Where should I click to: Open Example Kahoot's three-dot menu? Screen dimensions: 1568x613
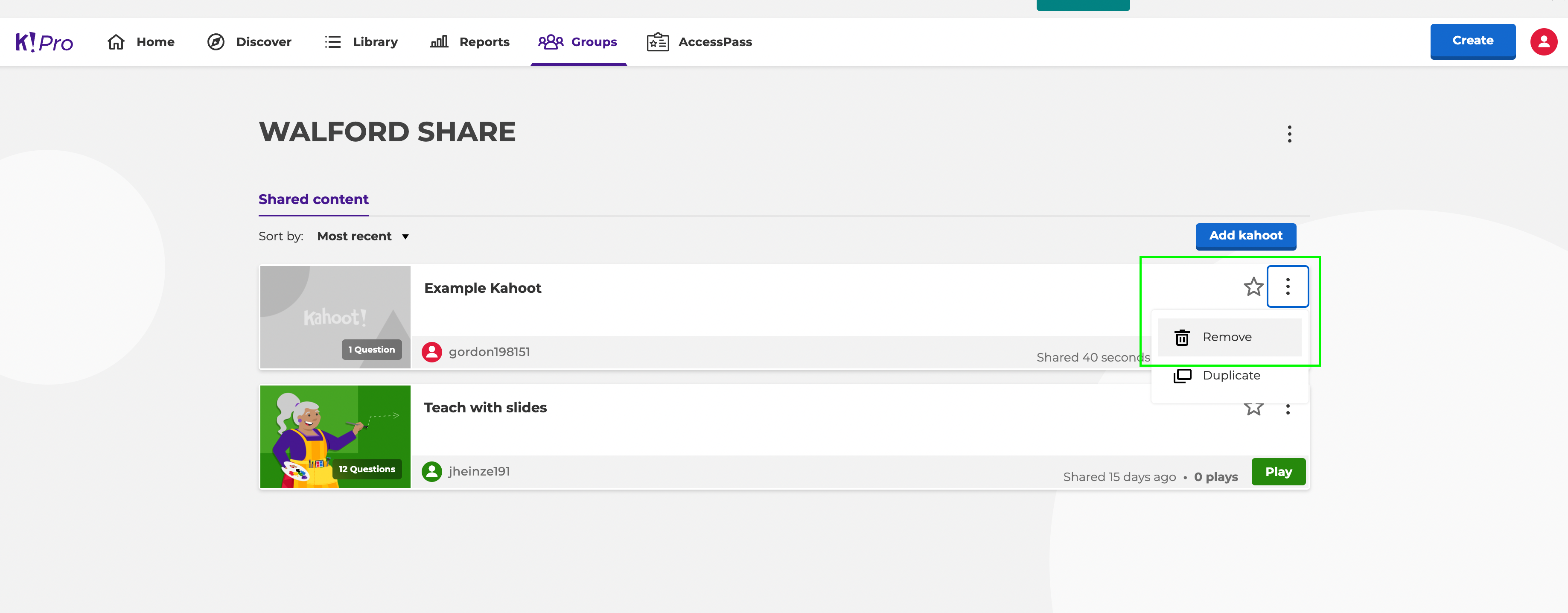tap(1288, 286)
